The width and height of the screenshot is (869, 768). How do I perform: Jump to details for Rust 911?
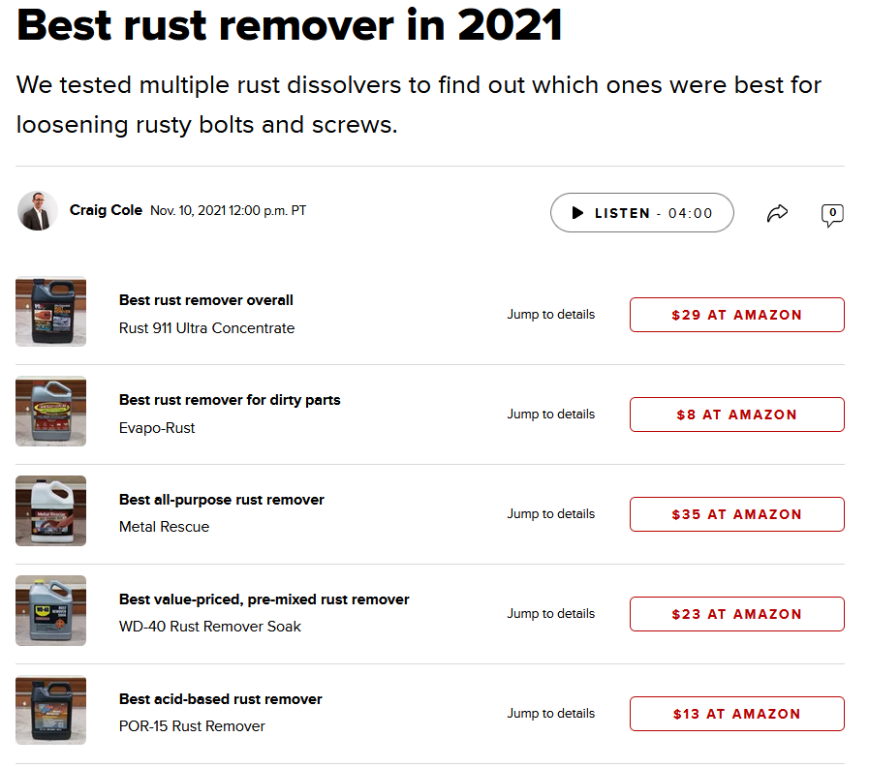tap(550, 314)
